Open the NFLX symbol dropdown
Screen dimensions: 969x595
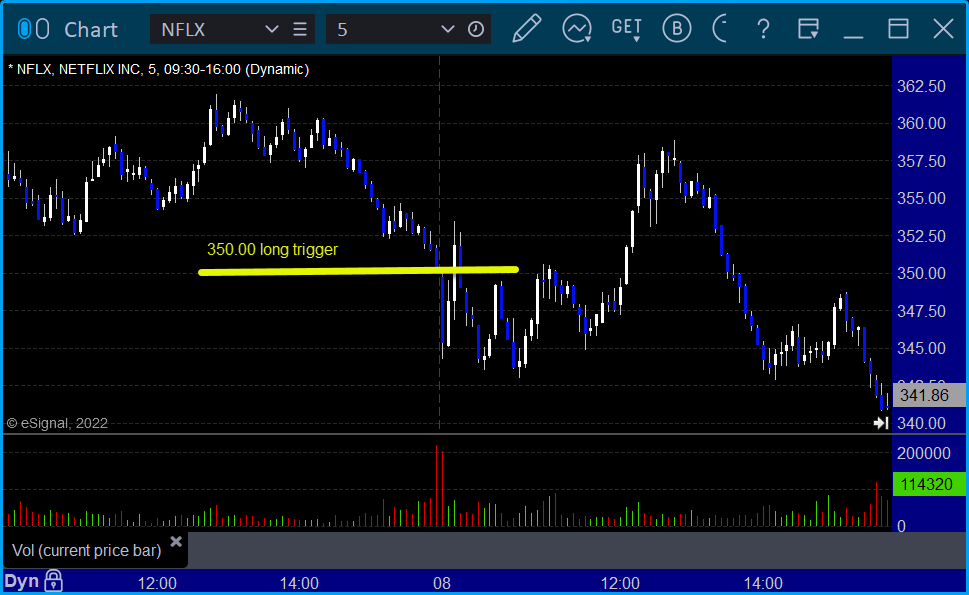(x=271, y=29)
